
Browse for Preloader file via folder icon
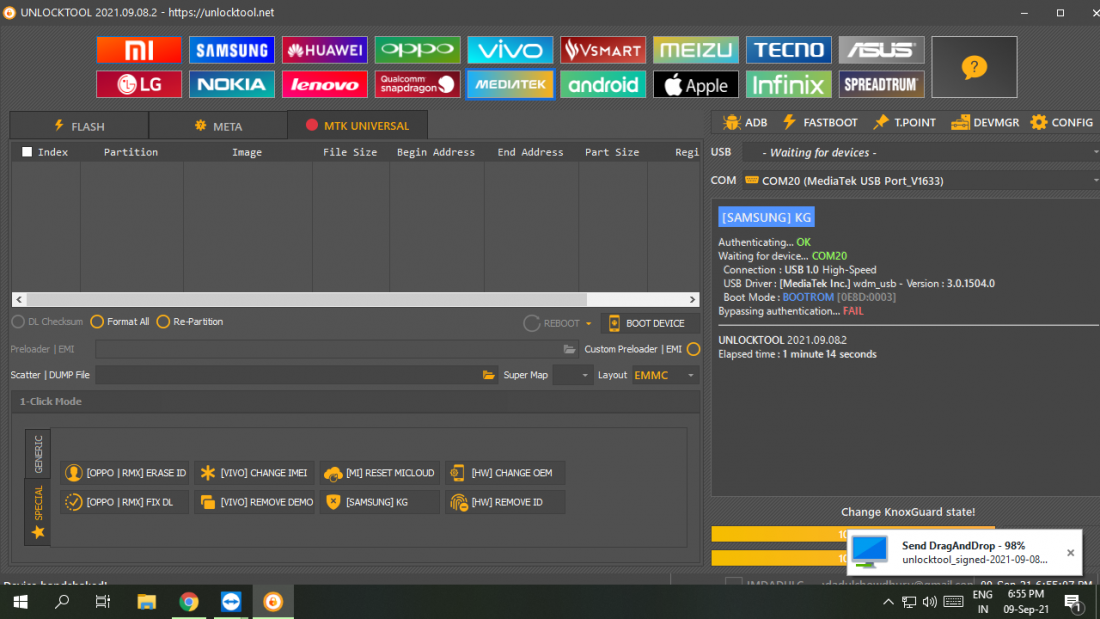[570, 349]
